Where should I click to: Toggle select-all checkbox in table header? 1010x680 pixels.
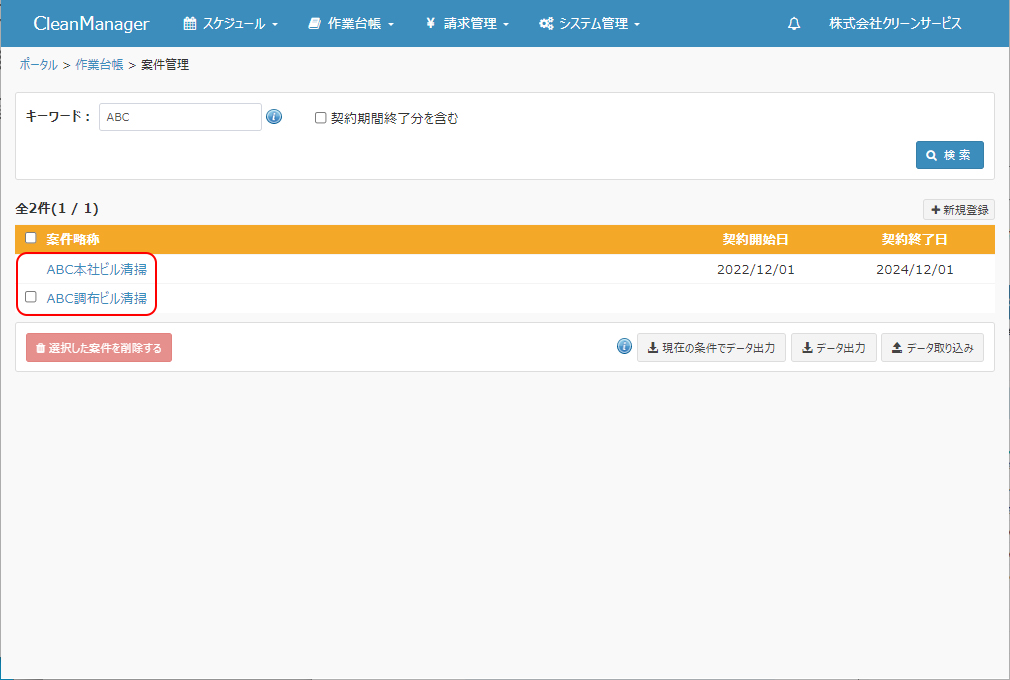pyautogui.click(x=31, y=238)
